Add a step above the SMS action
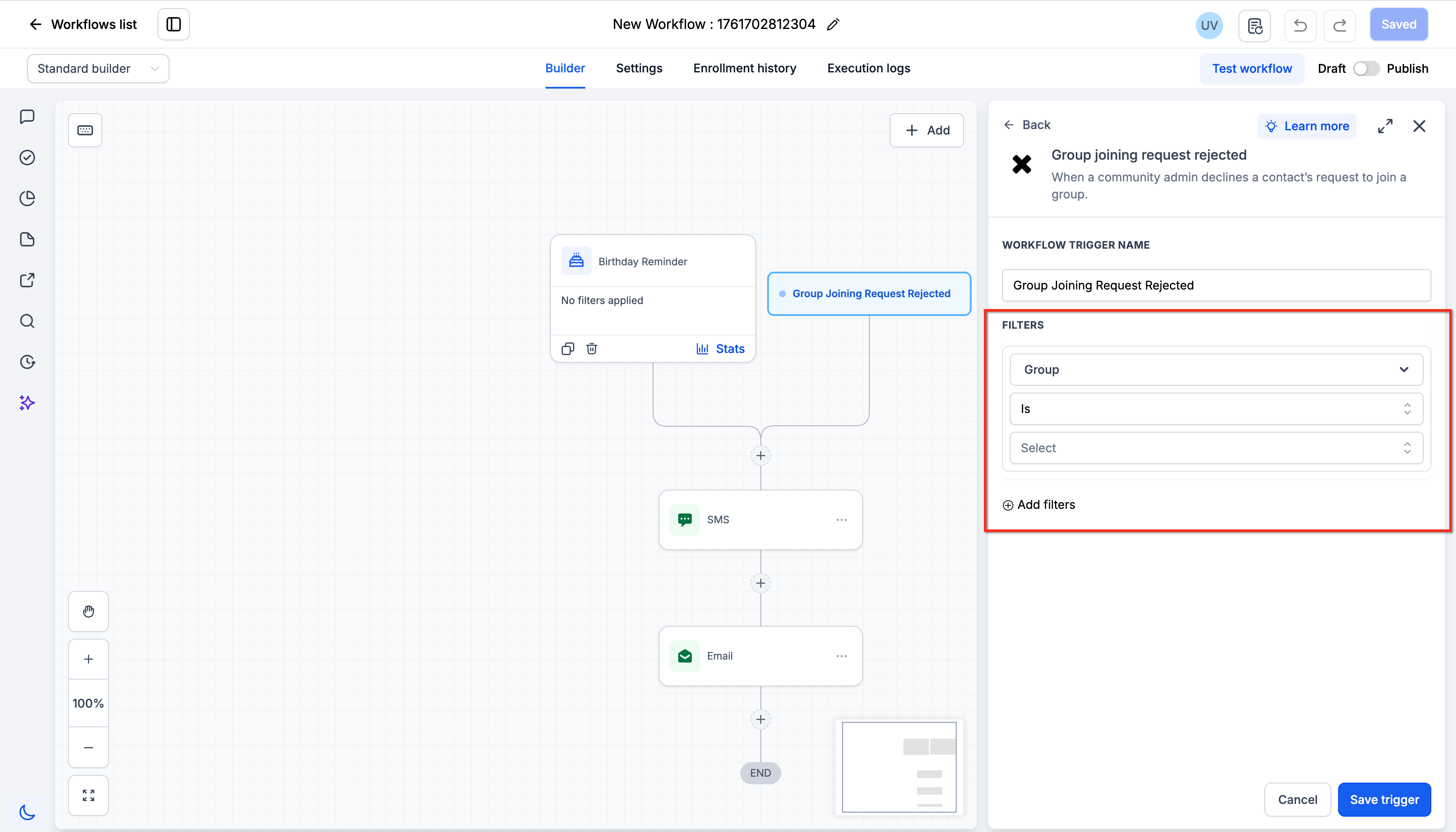This screenshot has height=832, width=1456. click(760, 456)
